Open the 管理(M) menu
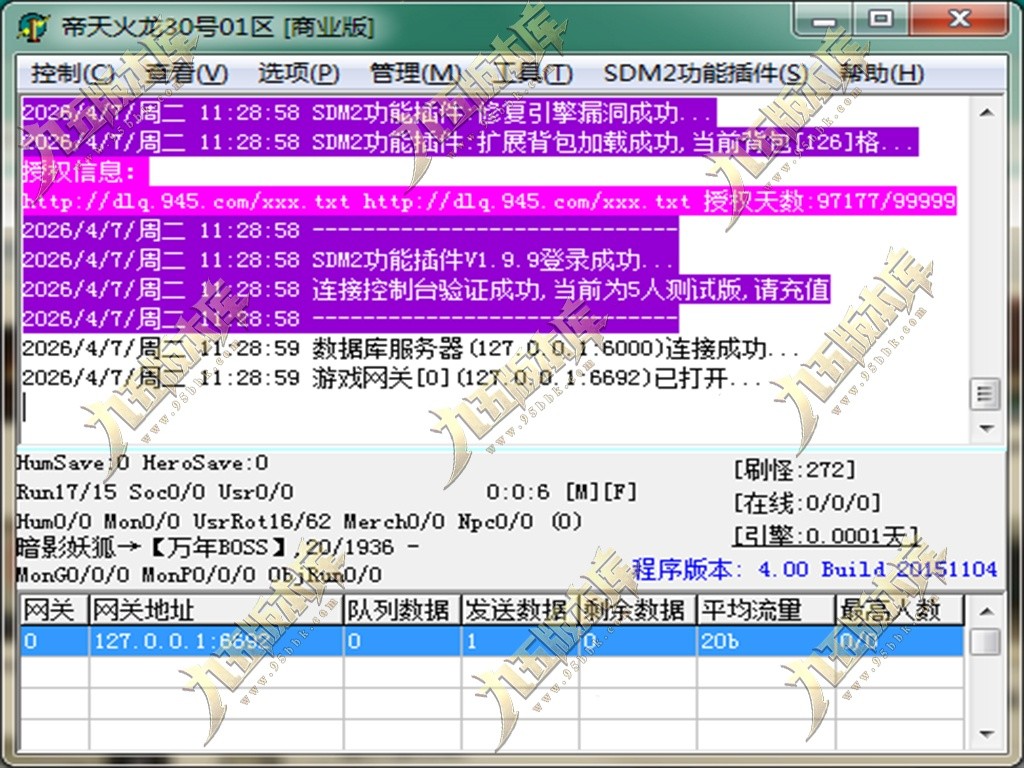The height and width of the screenshot is (768, 1024). coord(415,73)
